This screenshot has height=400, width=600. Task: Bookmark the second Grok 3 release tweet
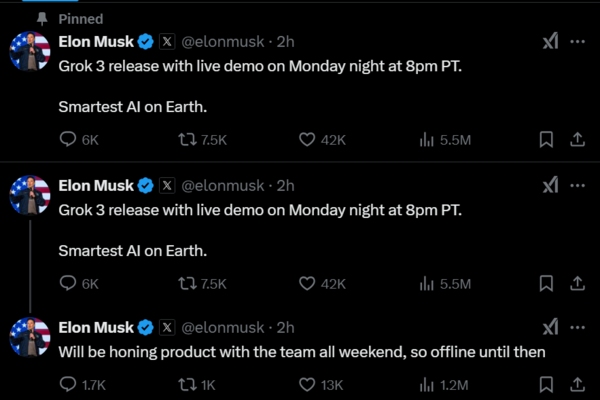click(x=546, y=283)
